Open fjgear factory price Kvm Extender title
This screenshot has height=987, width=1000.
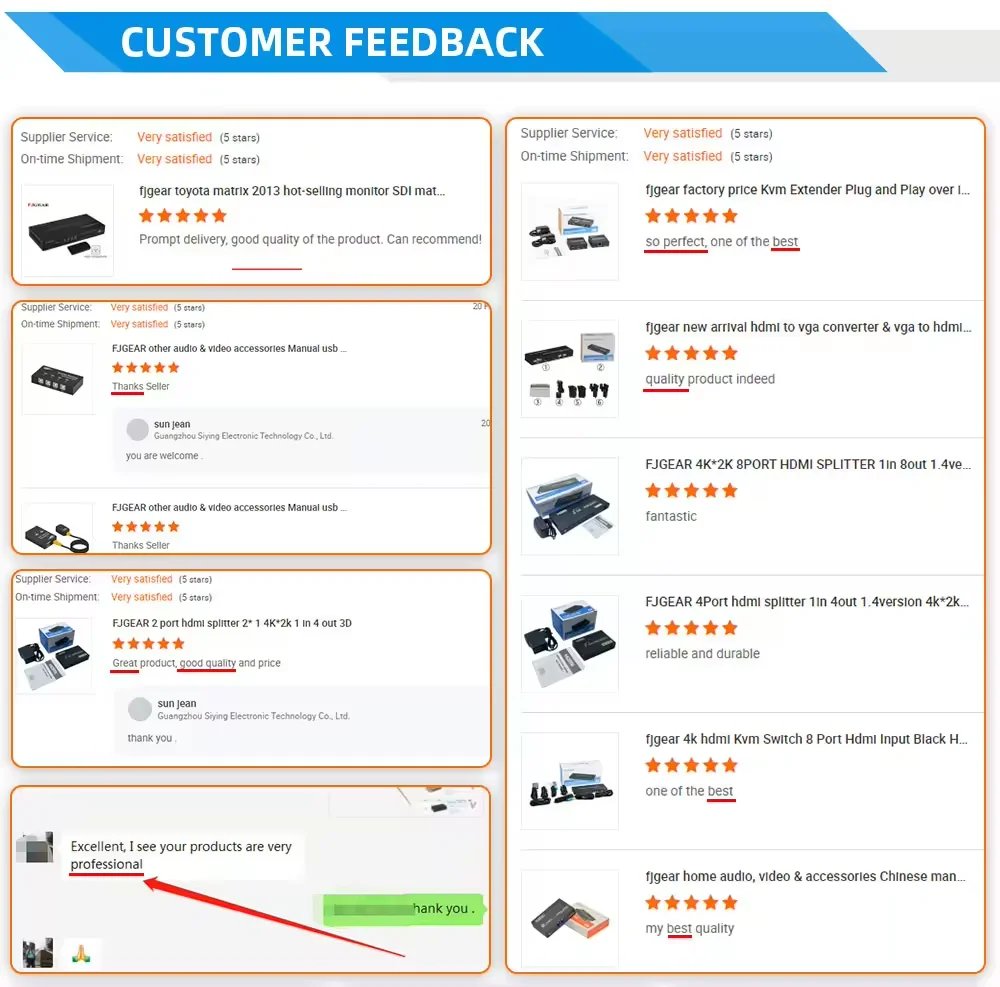(x=807, y=189)
